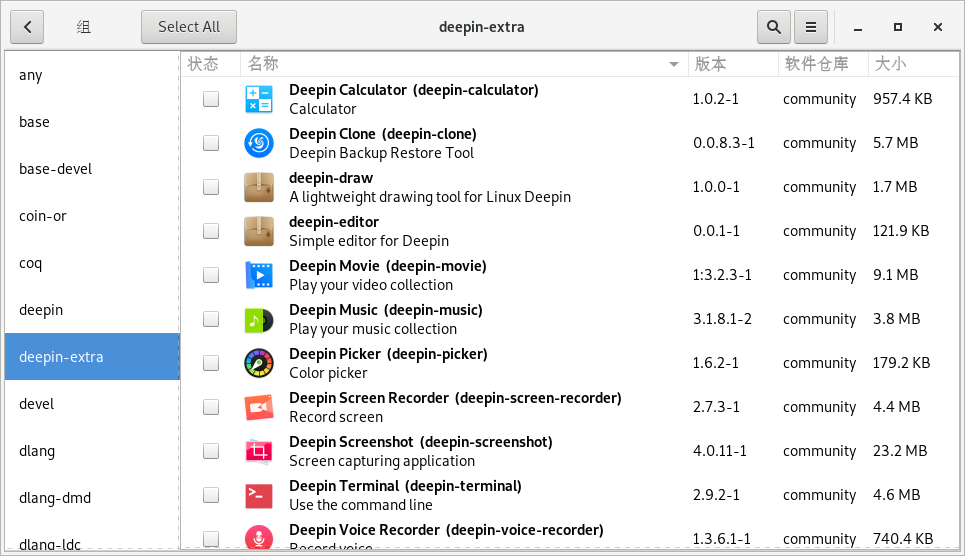Click the 'deepin-draw' package name
965x556 pixels.
[331, 178]
